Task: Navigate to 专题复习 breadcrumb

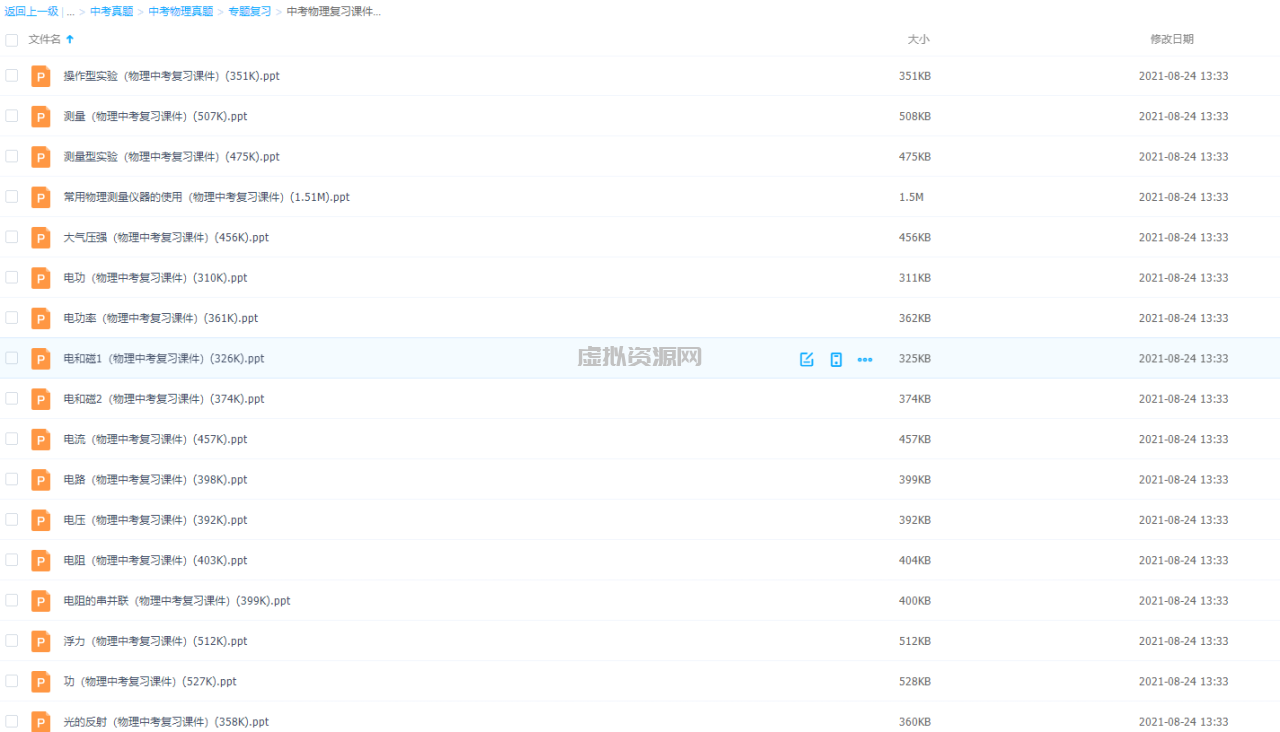Action: (250, 12)
